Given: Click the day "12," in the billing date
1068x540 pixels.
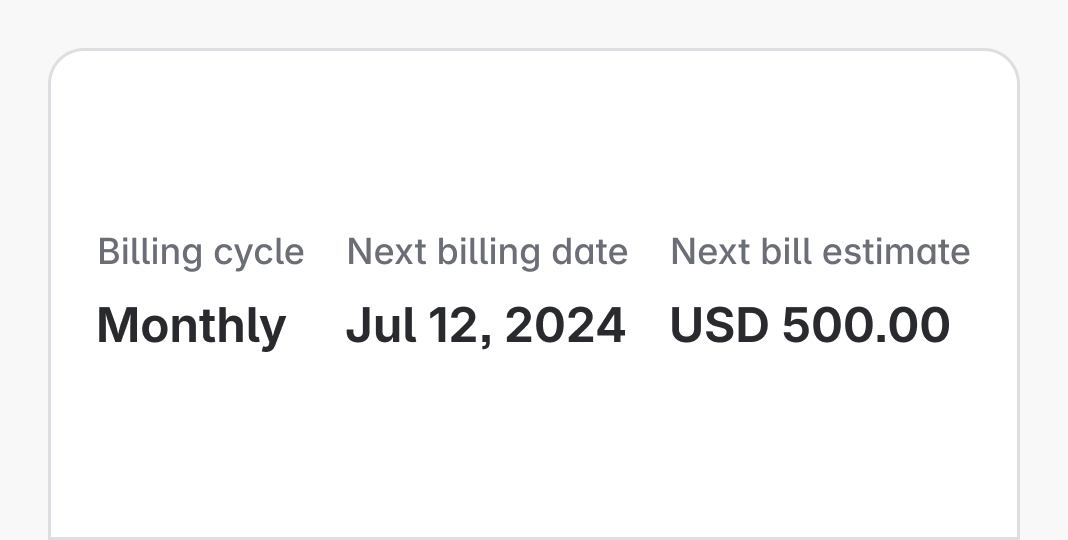Looking at the screenshot, I should (460, 326).
